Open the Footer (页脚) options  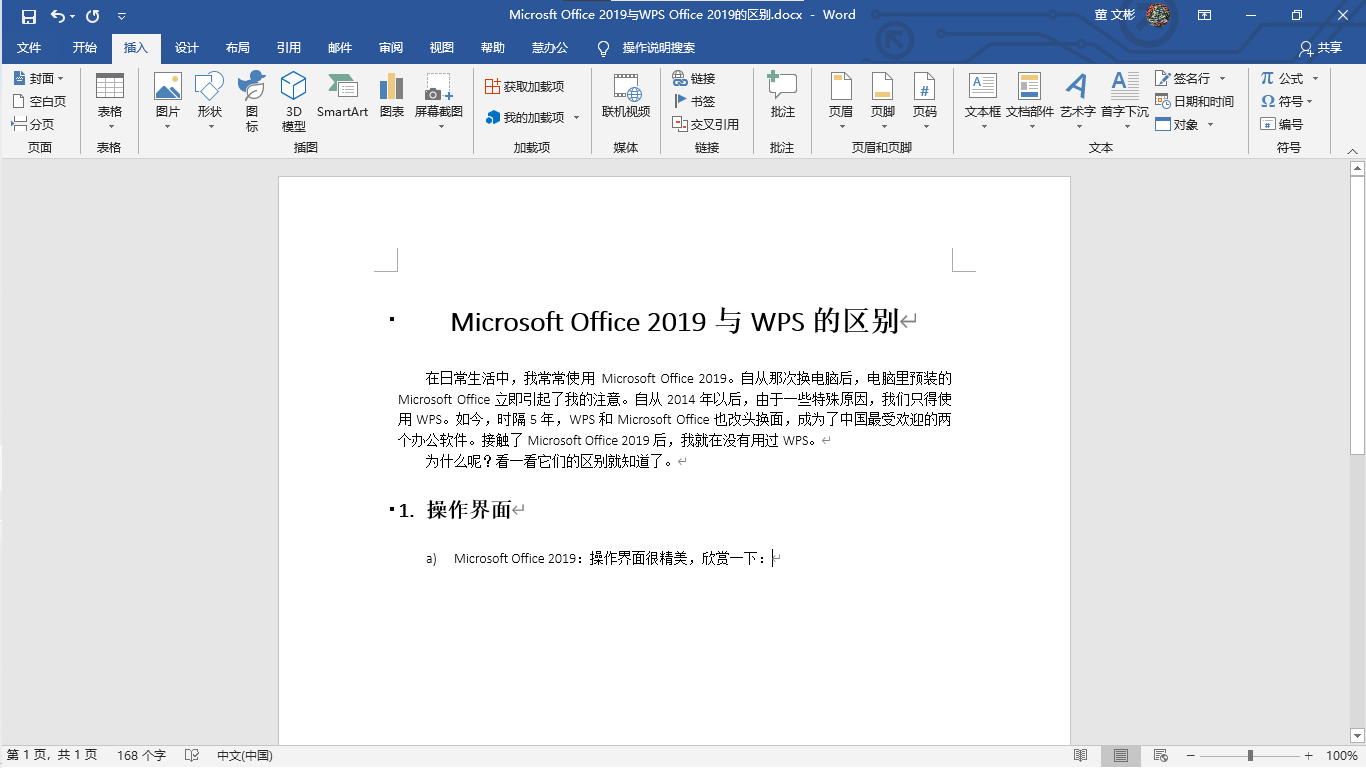pos(882,102)
